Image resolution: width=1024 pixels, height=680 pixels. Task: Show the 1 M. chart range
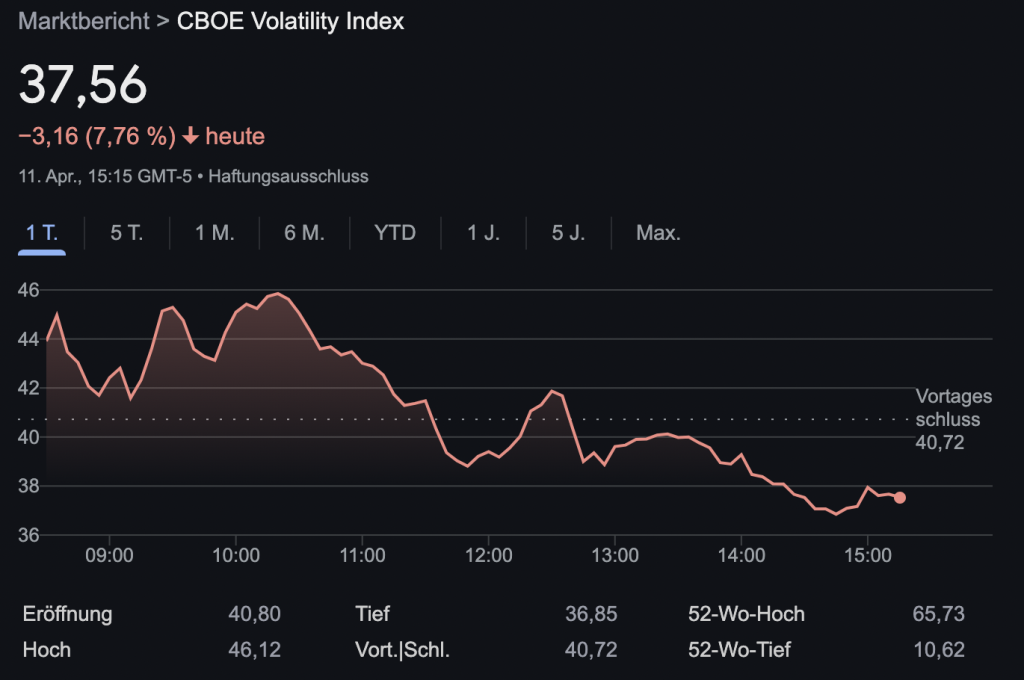pyautogui.click(x=214, y=233)
